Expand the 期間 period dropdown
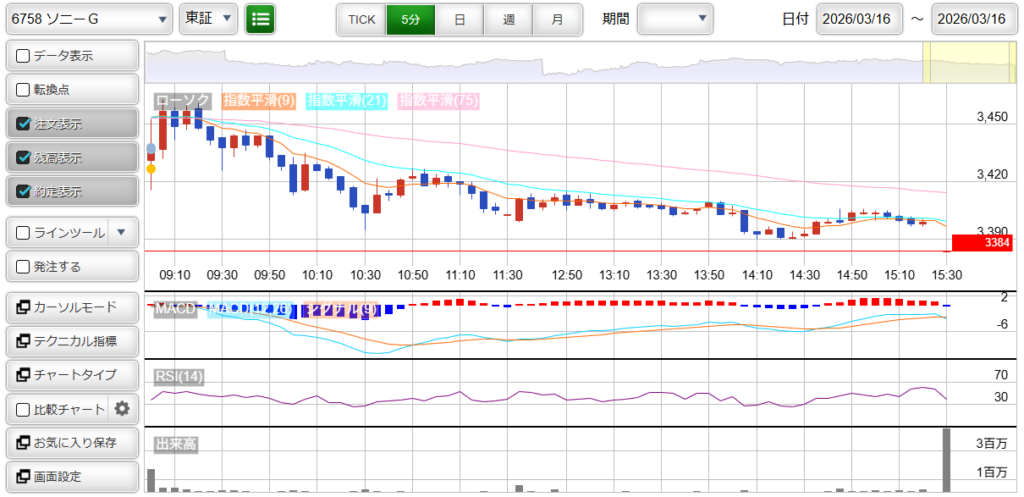1024x497 pixels. pos(675,18)
